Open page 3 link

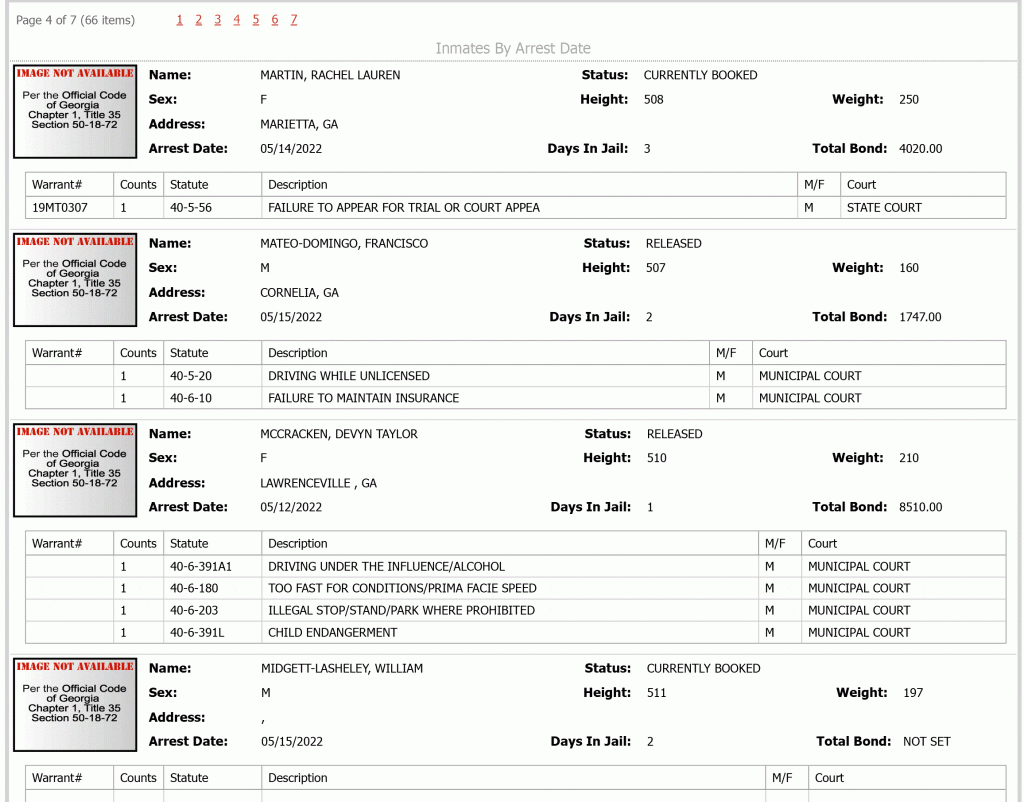click(217, 20)
